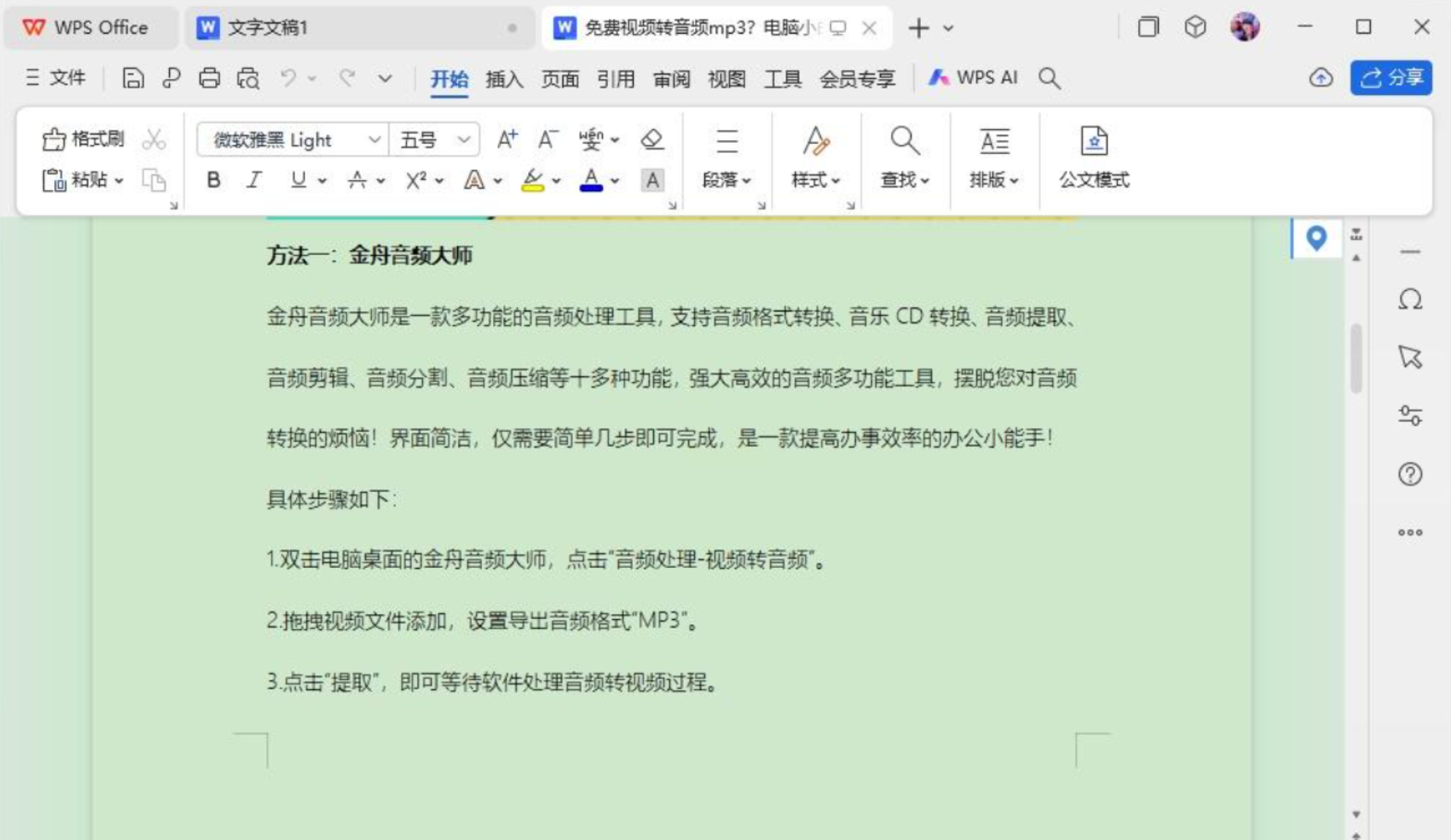Expand the 样式 styles dropdown
Viewport: 1451px width, 840px height.
[x=816, y=179]
